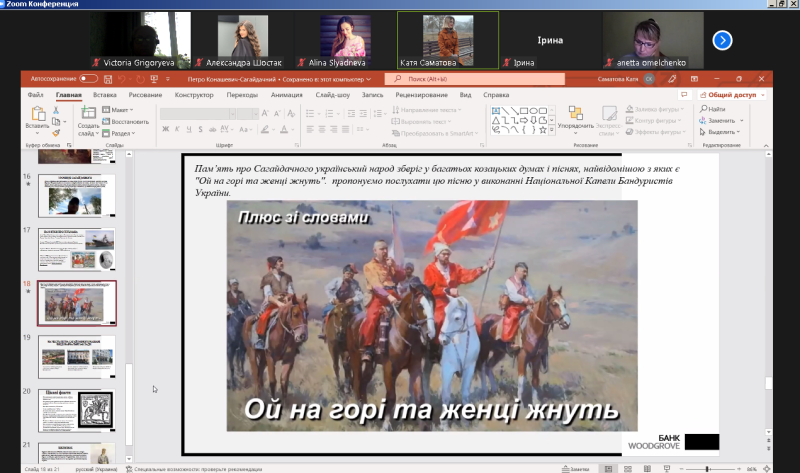Toggle italic К formatting
Screen dimensions: 800x473
[x=177, y=129]
